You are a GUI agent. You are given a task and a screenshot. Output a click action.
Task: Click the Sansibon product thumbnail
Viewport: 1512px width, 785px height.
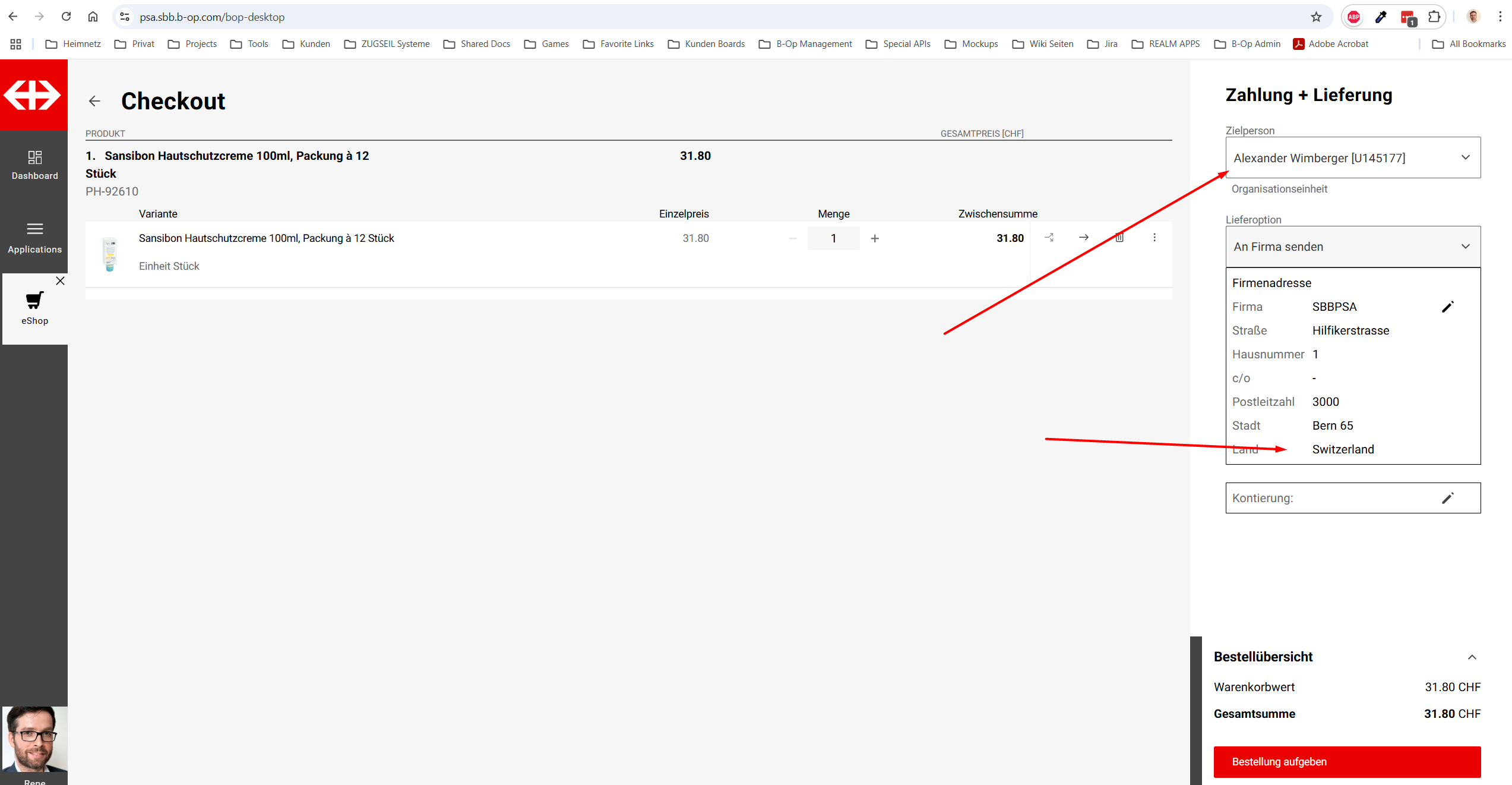click(x=110, y=254)
